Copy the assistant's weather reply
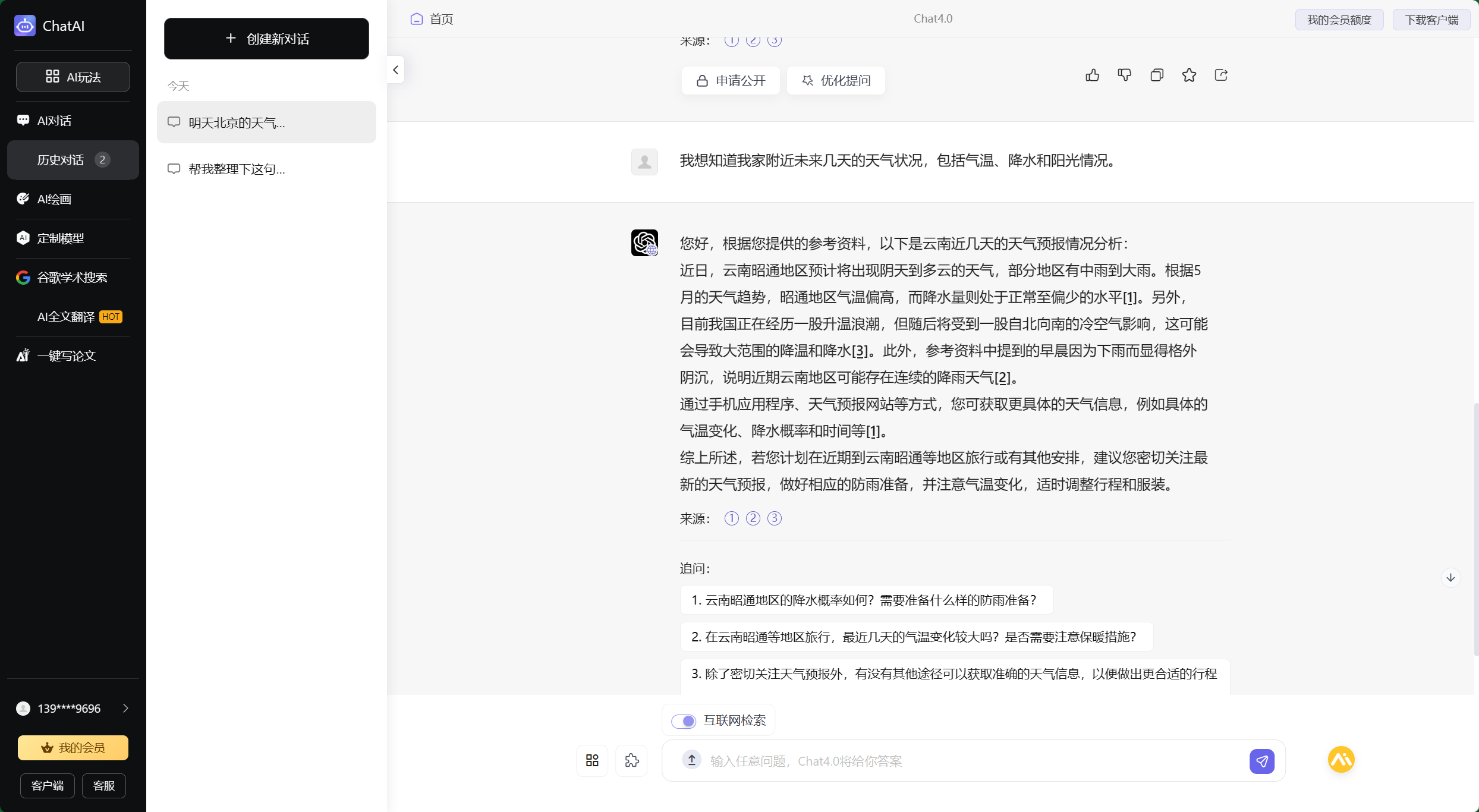The image size is (1479, 812). tap(1157, 75)
